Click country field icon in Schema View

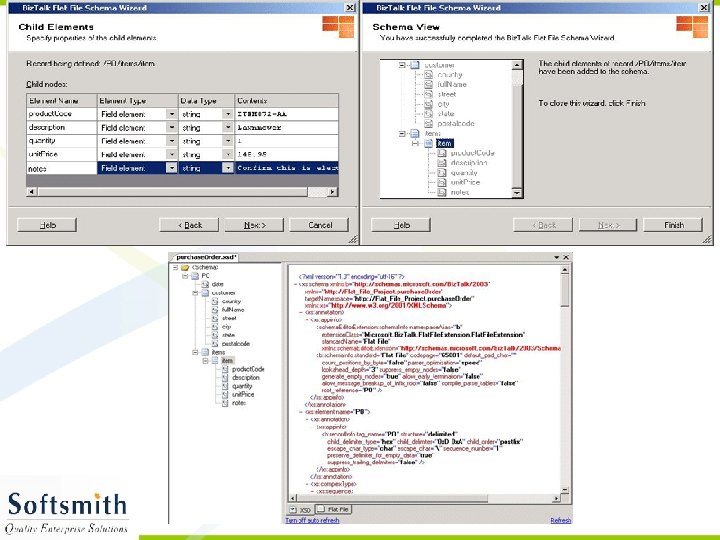pos(428,75)
